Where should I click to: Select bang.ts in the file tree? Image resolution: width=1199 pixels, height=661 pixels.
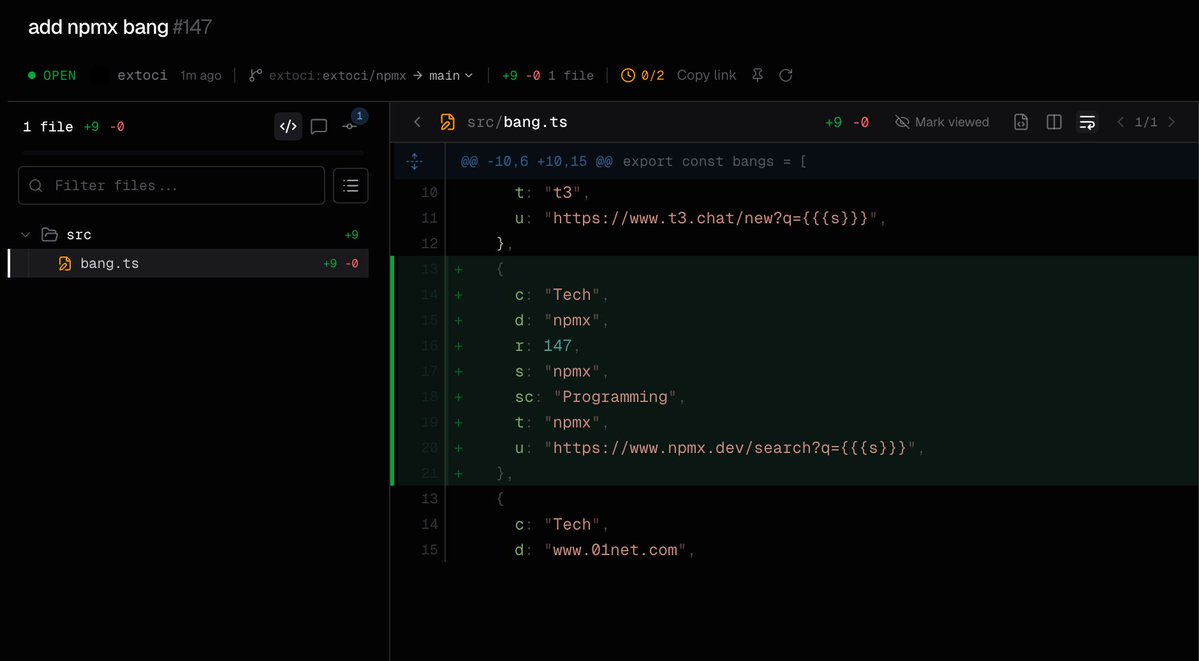[188, 263]
